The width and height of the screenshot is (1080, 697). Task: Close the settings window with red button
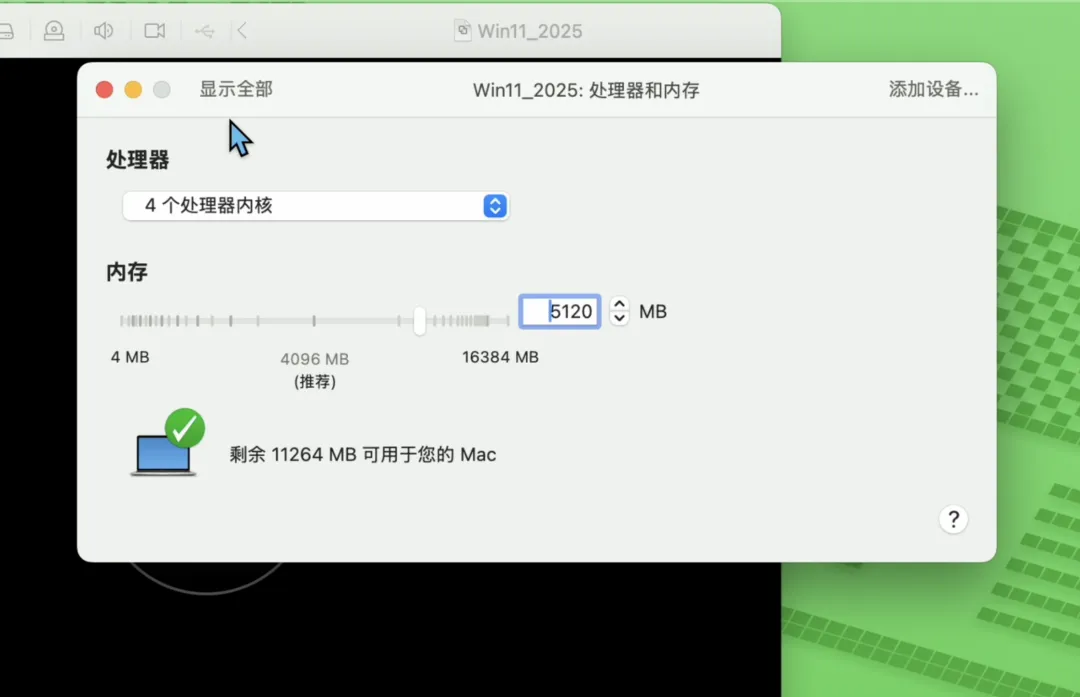click(105, 90)
